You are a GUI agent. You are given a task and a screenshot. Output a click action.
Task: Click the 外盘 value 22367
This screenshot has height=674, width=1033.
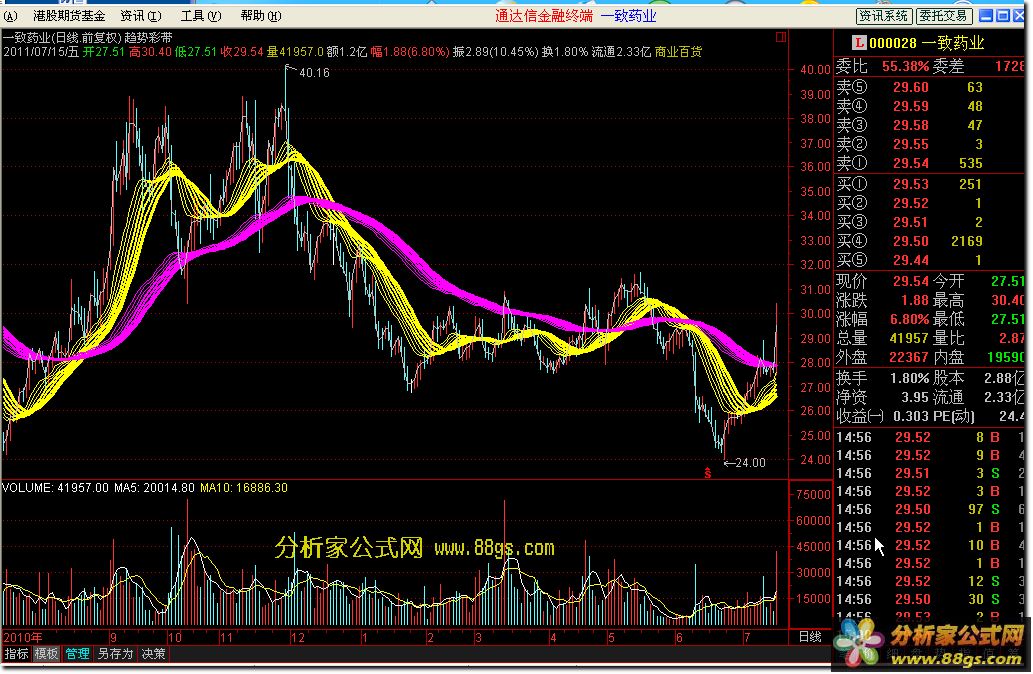(x=908, y=358)
